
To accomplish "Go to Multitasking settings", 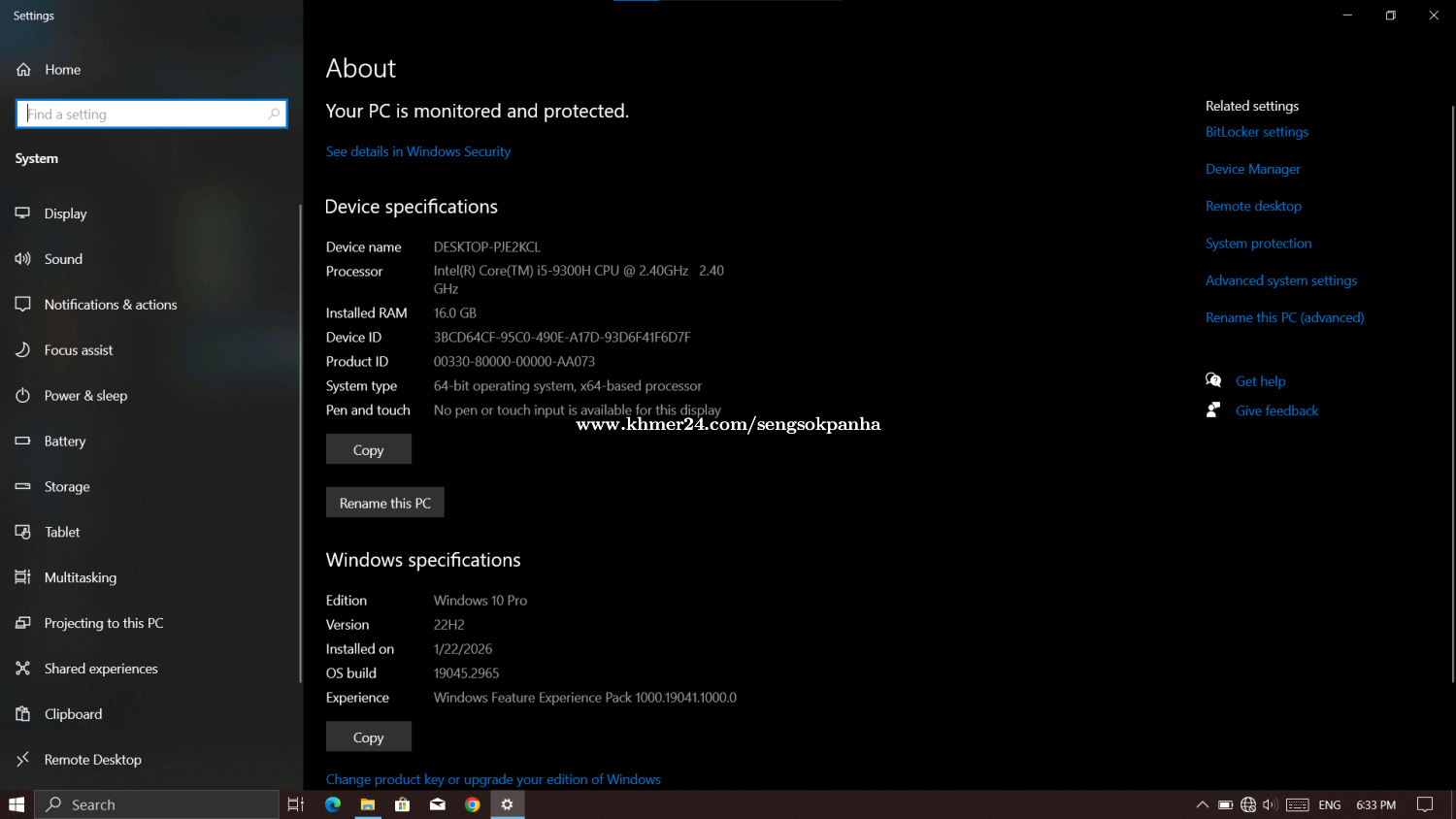I will coord(81,577).
